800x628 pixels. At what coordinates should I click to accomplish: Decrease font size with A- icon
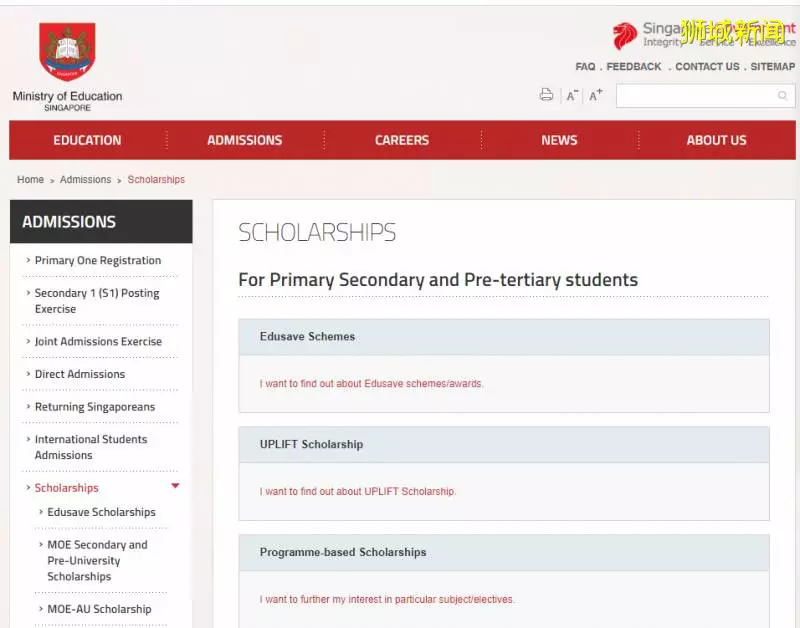pyautogui.click(x=572, y=95)
